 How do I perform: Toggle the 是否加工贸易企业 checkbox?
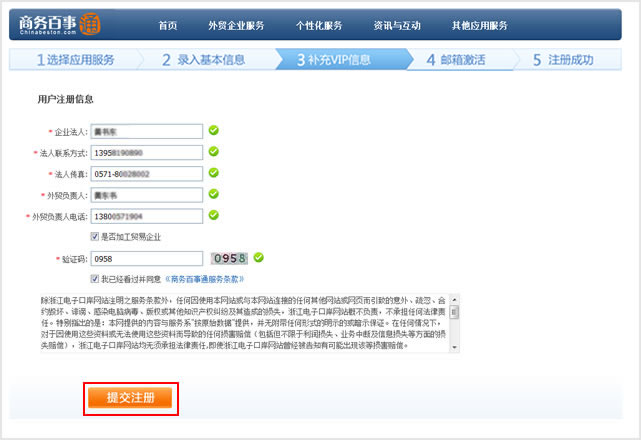[x=95, y=237]
